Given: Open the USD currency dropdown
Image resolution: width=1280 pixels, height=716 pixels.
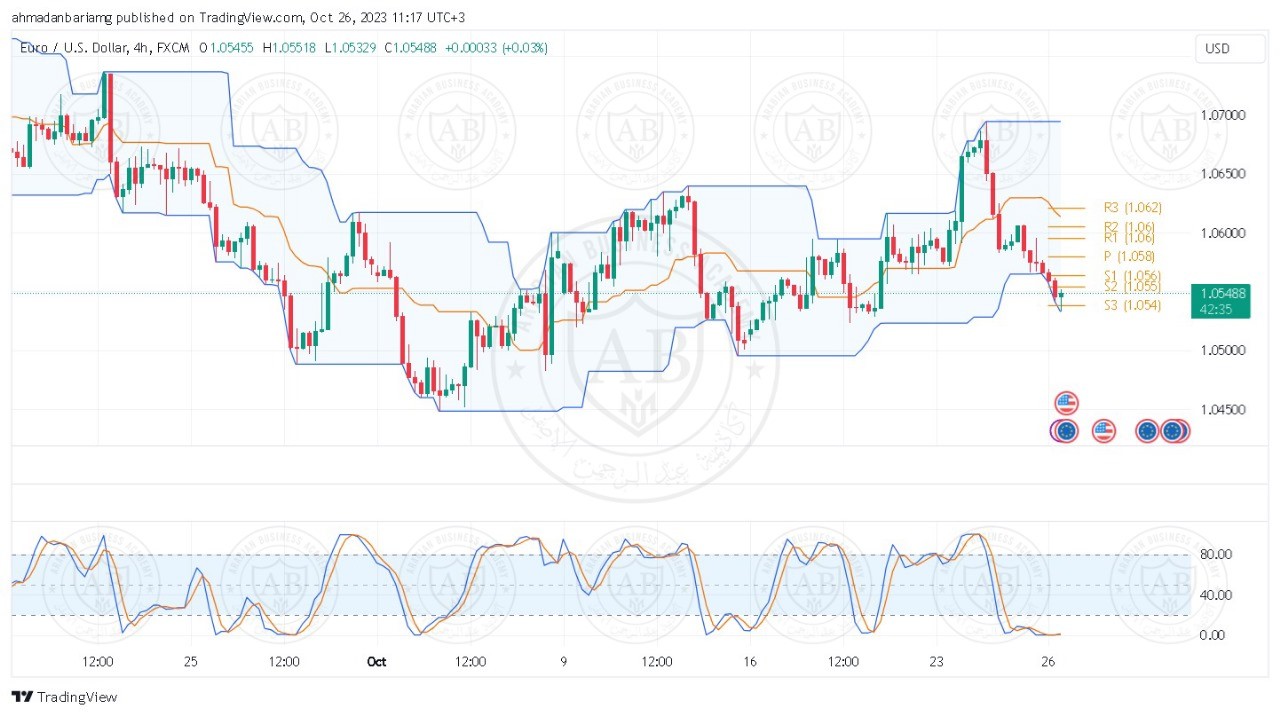Looking at the screenshot, I should click(x=1228, y=49).
